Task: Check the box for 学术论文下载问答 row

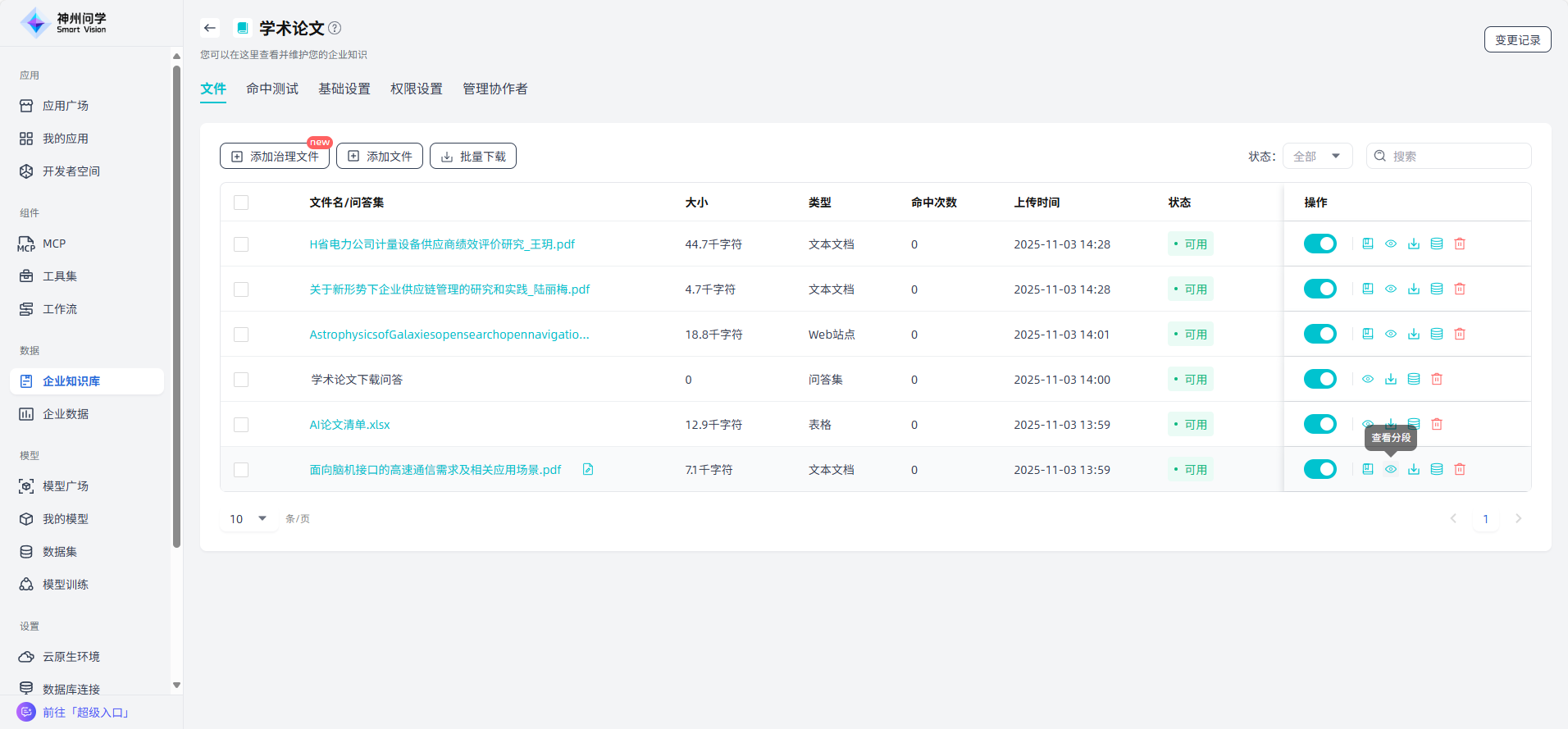Action: 241,380
